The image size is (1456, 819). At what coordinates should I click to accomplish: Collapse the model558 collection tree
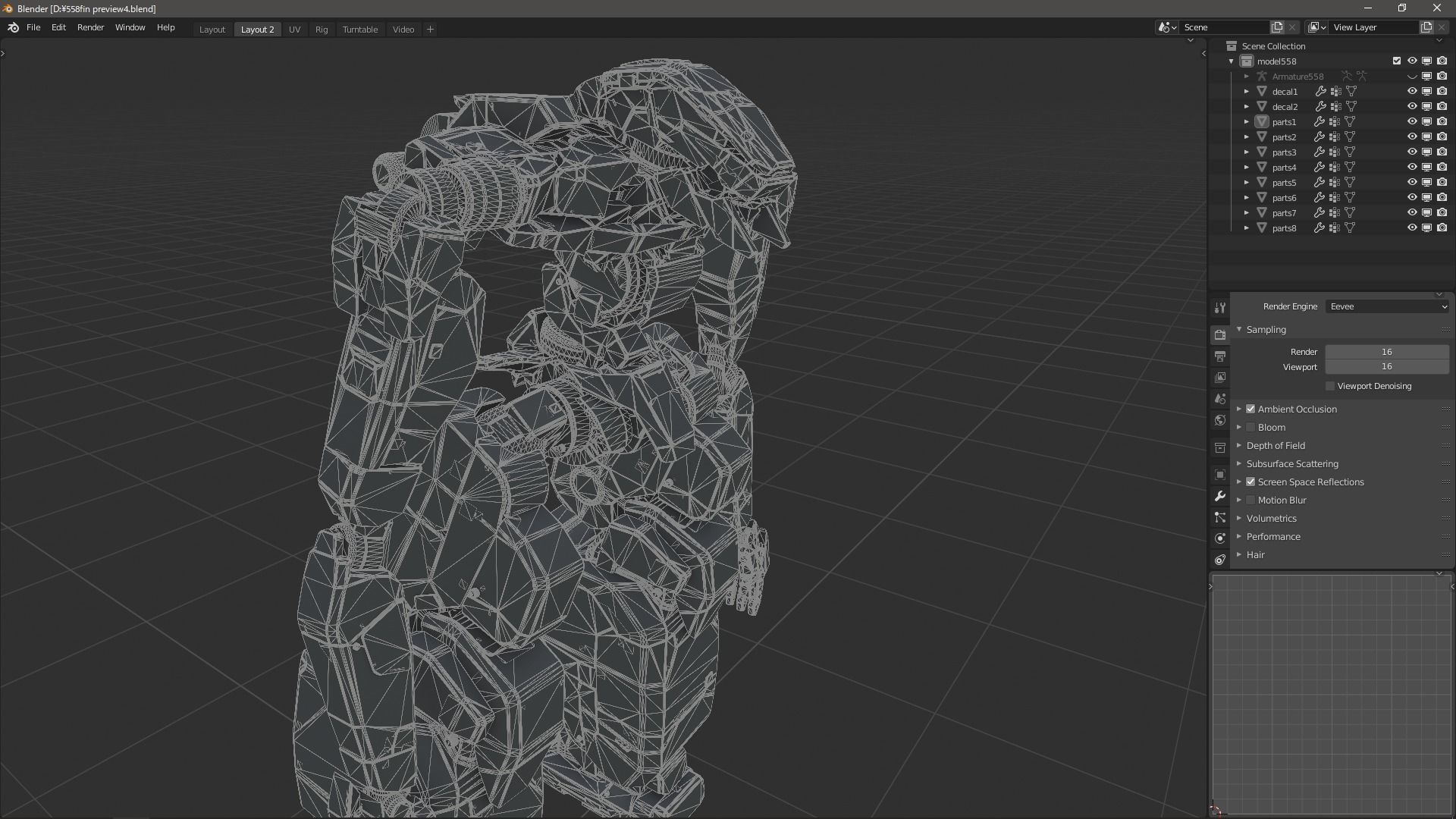tap(1232, 61)
